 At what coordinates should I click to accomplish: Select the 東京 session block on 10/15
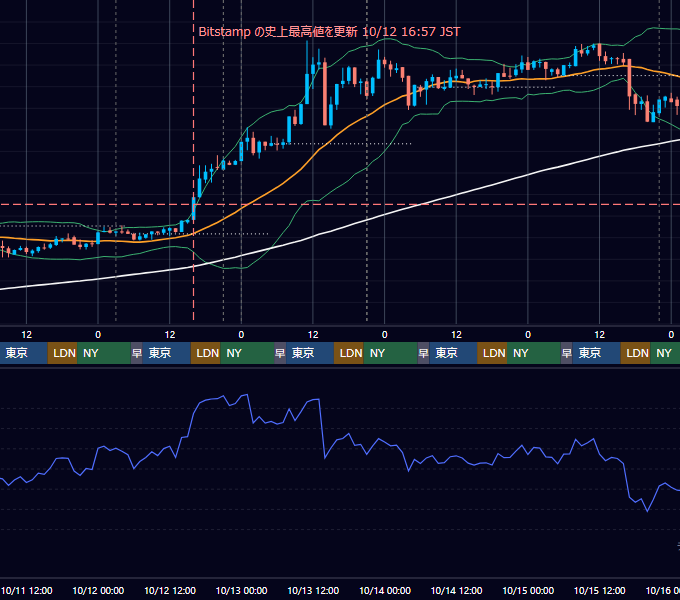coord(597,353)
